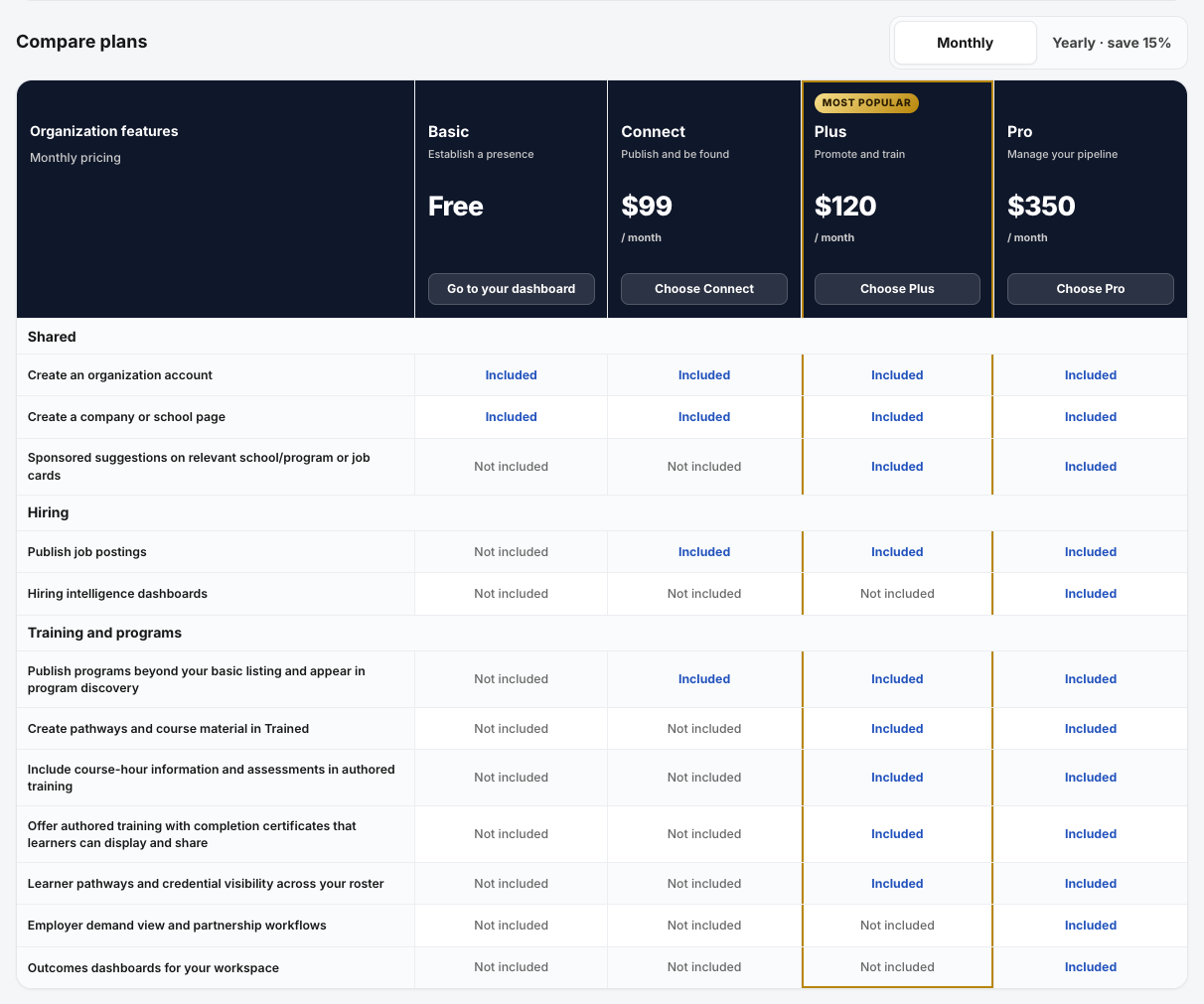
Task: Click Manage your pipeline subtitle
Action: (x=1062, y=154)
